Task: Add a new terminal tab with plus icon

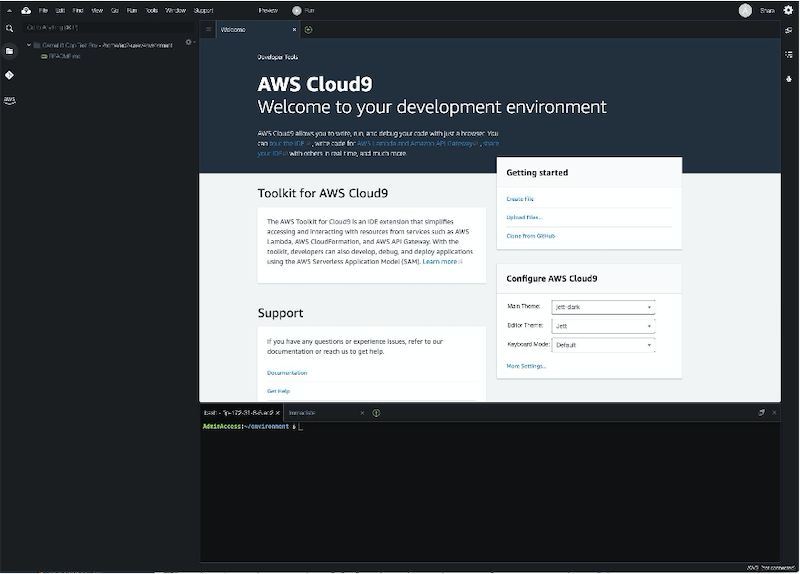Action: [376, 413]
